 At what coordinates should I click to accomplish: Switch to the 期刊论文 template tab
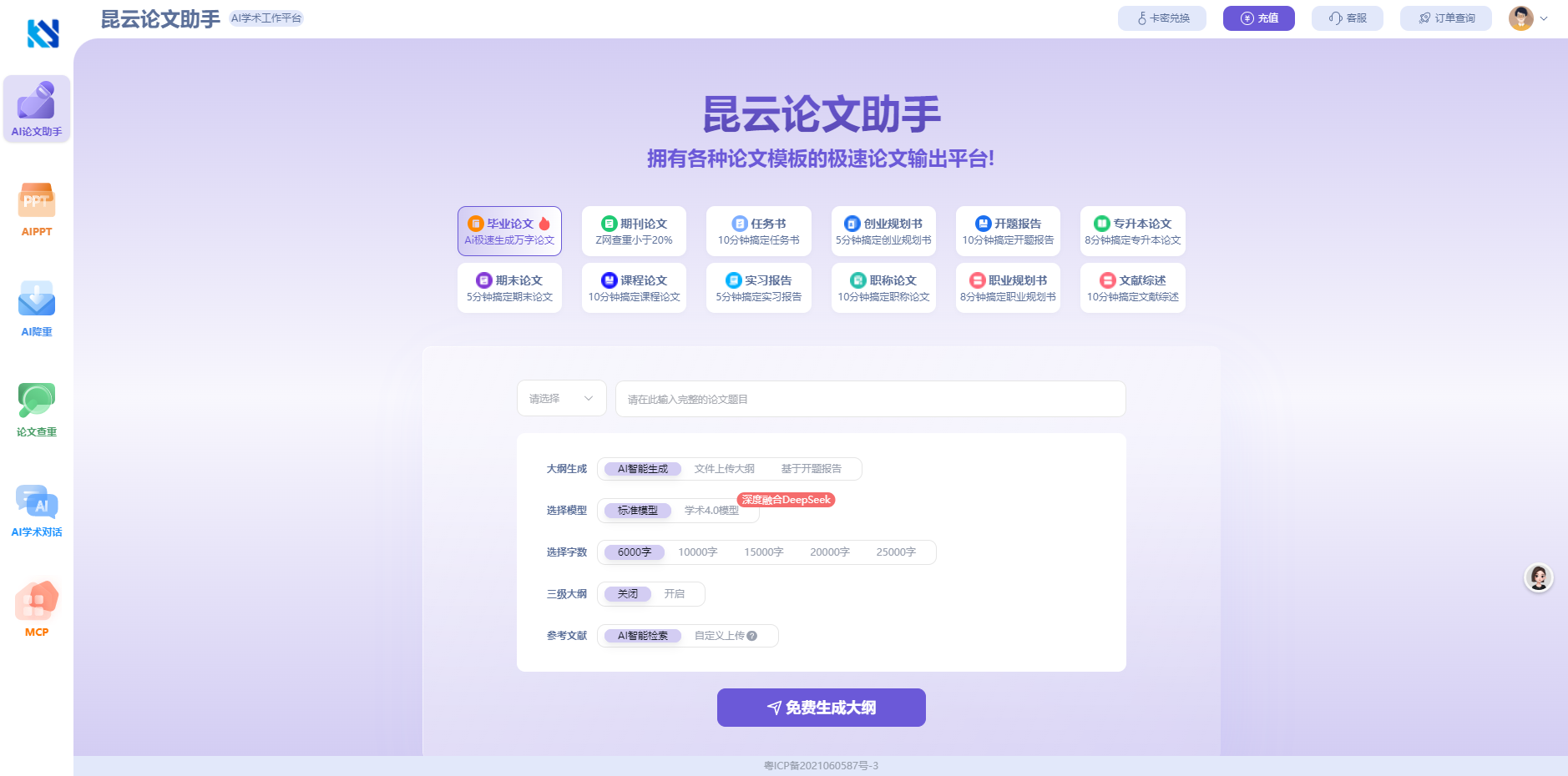[634, 231]
